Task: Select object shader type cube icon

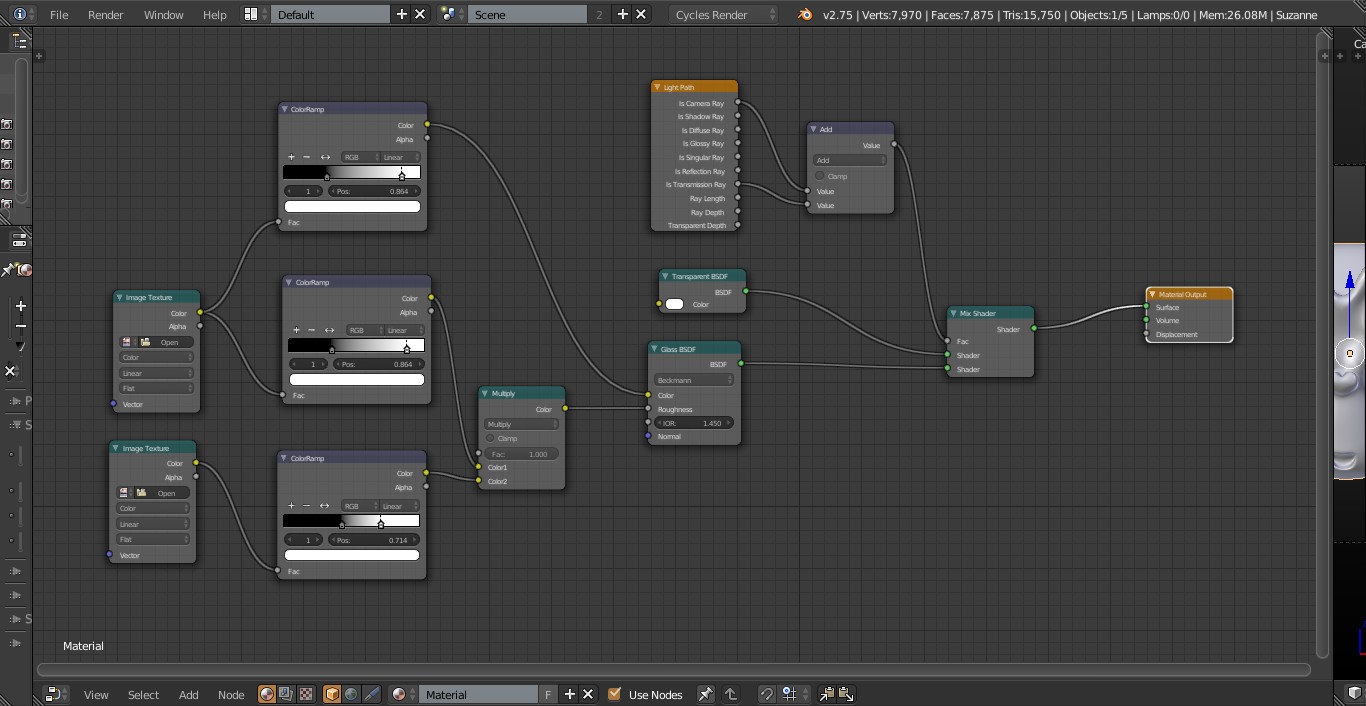Action: (332, 694)
